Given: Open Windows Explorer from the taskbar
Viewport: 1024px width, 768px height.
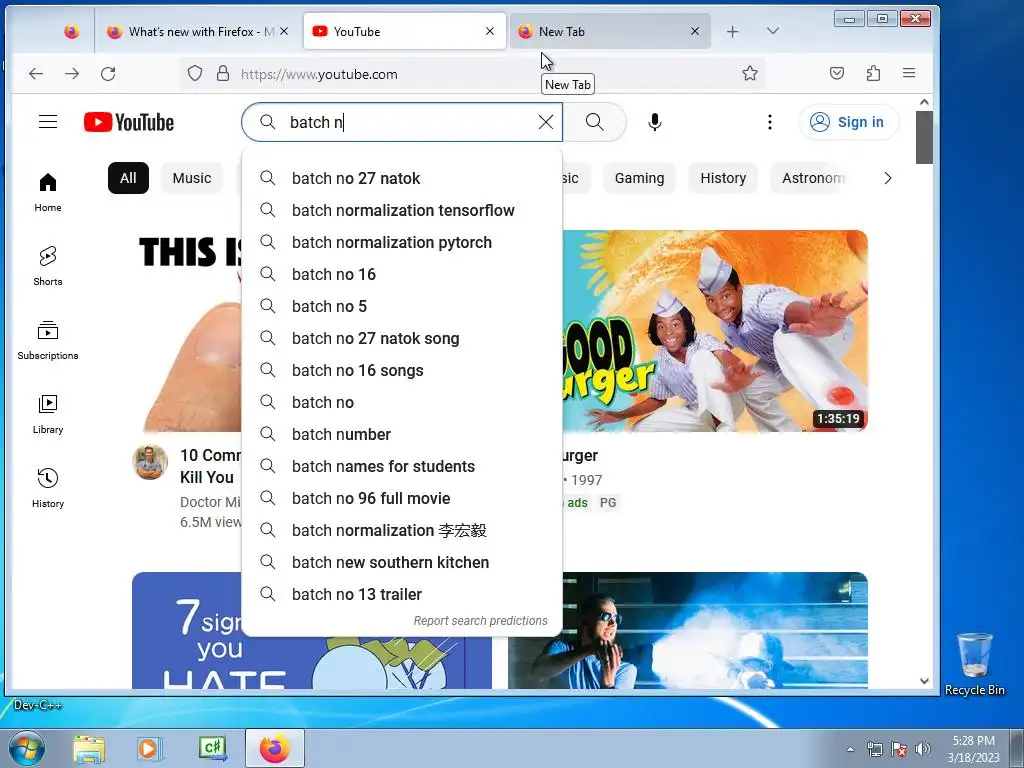Looking at the screenshot, I should click(89, 749).
